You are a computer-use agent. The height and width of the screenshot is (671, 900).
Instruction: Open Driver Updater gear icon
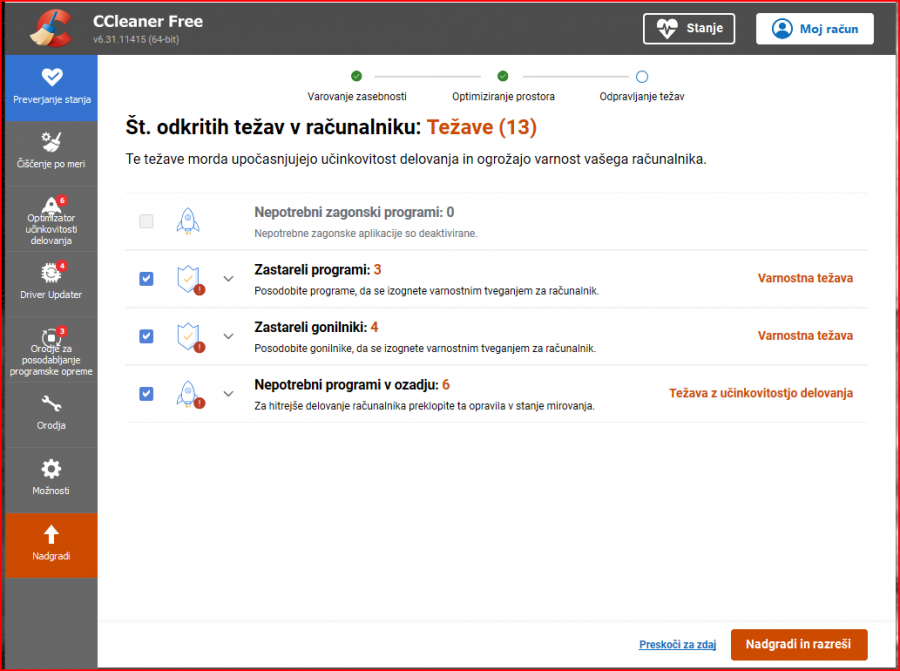(x=51, y=273)
